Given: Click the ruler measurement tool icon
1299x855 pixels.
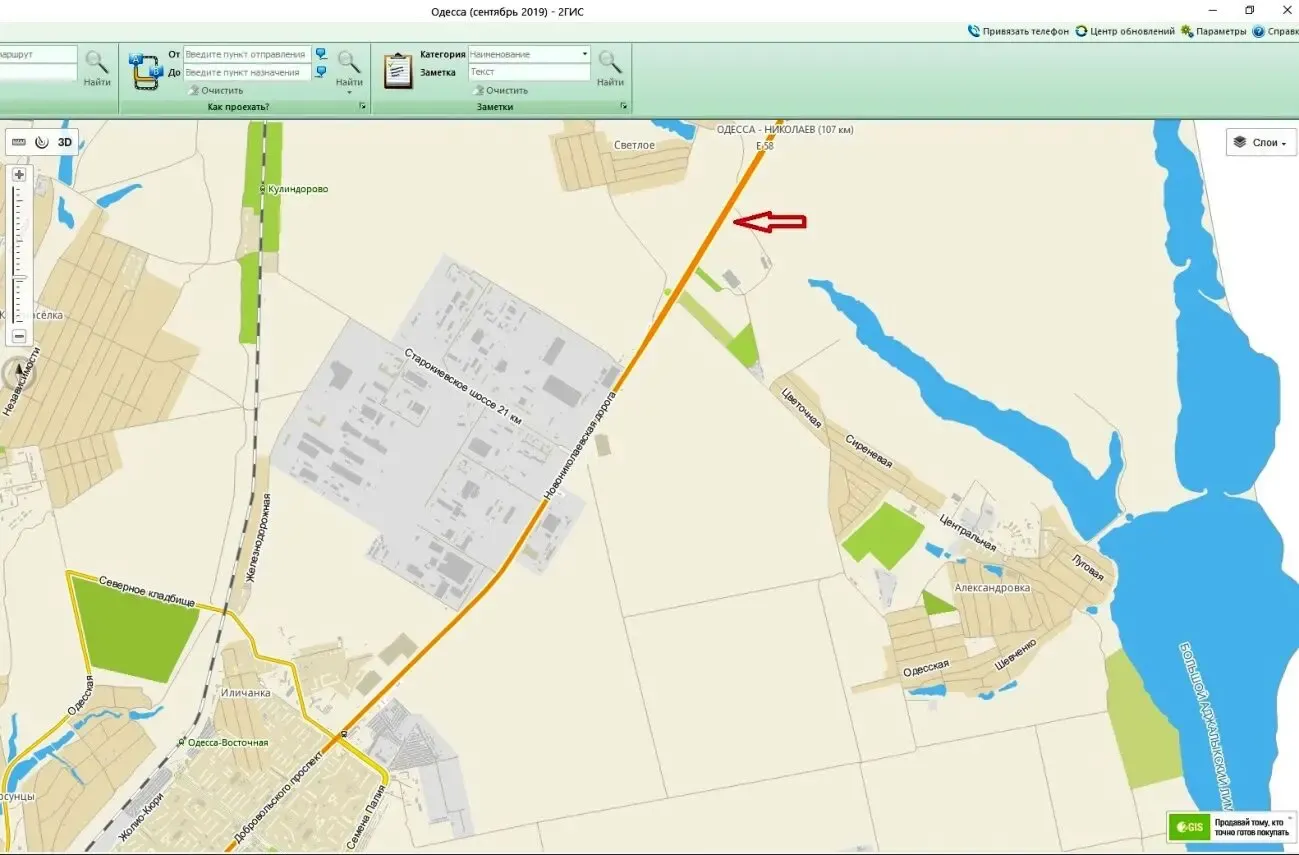Looking at the screenshot, I should [18, 142].
